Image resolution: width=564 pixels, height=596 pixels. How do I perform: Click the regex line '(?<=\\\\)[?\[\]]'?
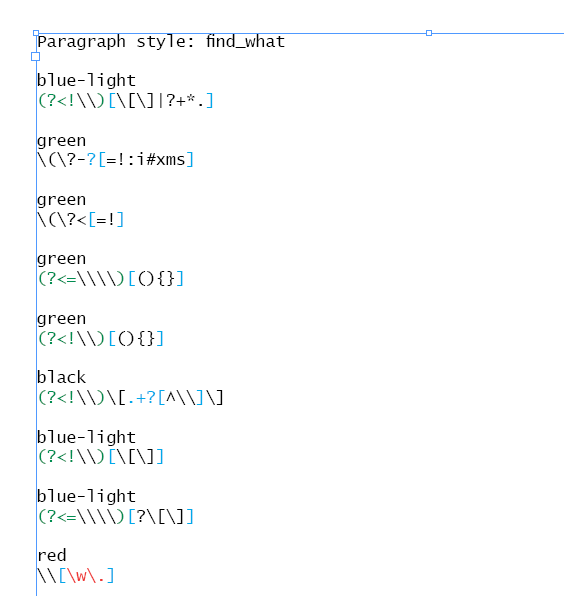116,517
